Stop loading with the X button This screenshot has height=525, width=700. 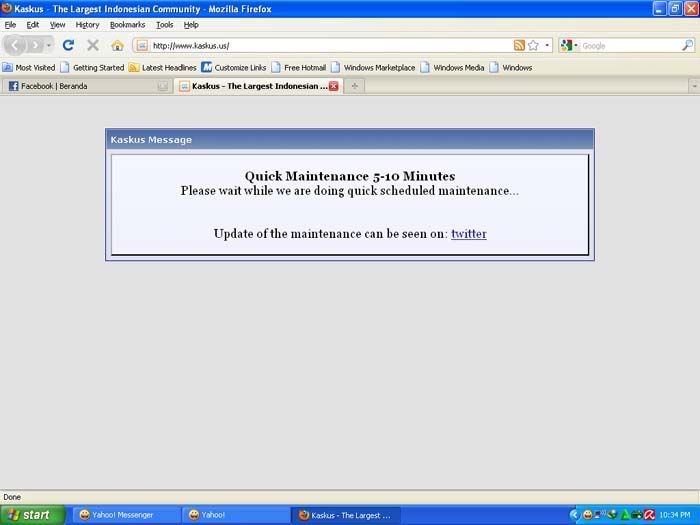(92, 45)
